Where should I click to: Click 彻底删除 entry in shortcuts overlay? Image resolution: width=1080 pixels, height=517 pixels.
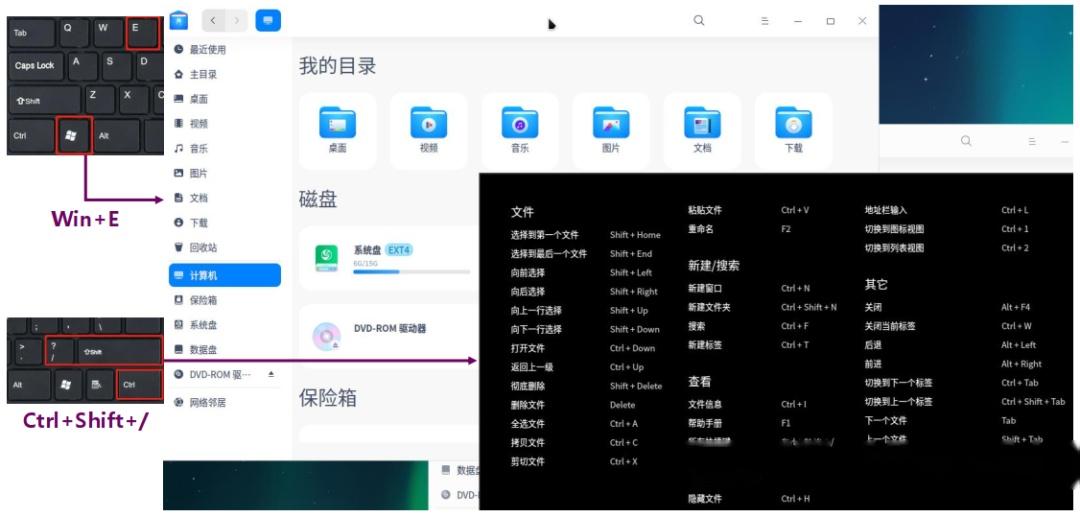[528, 386]
